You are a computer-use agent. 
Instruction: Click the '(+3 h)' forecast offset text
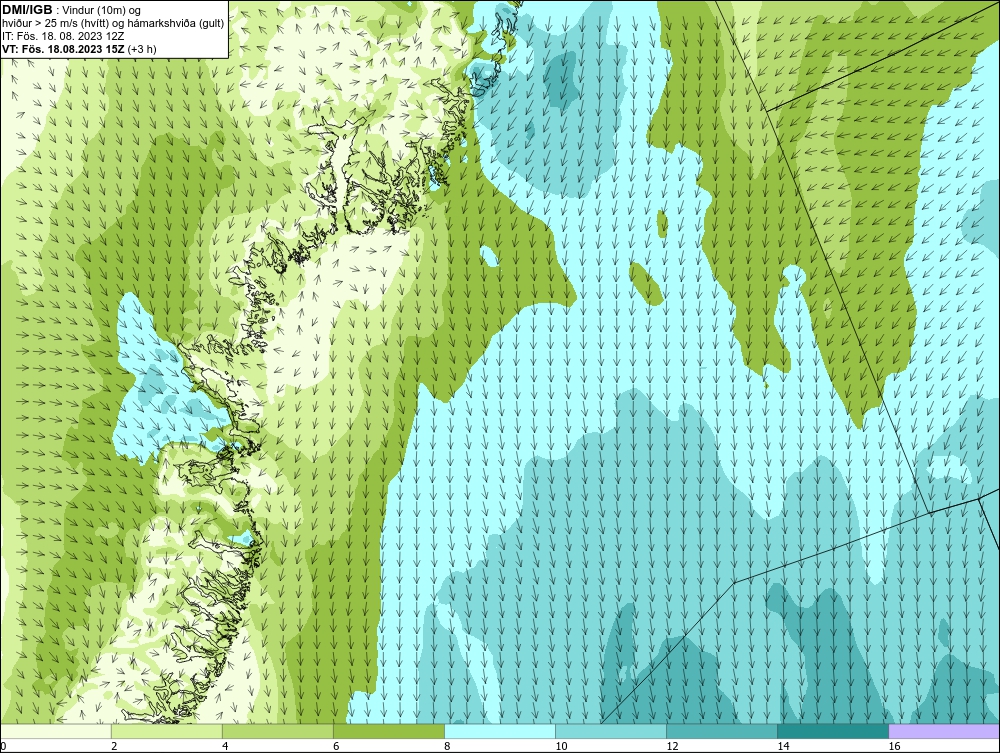coord(142,48)
